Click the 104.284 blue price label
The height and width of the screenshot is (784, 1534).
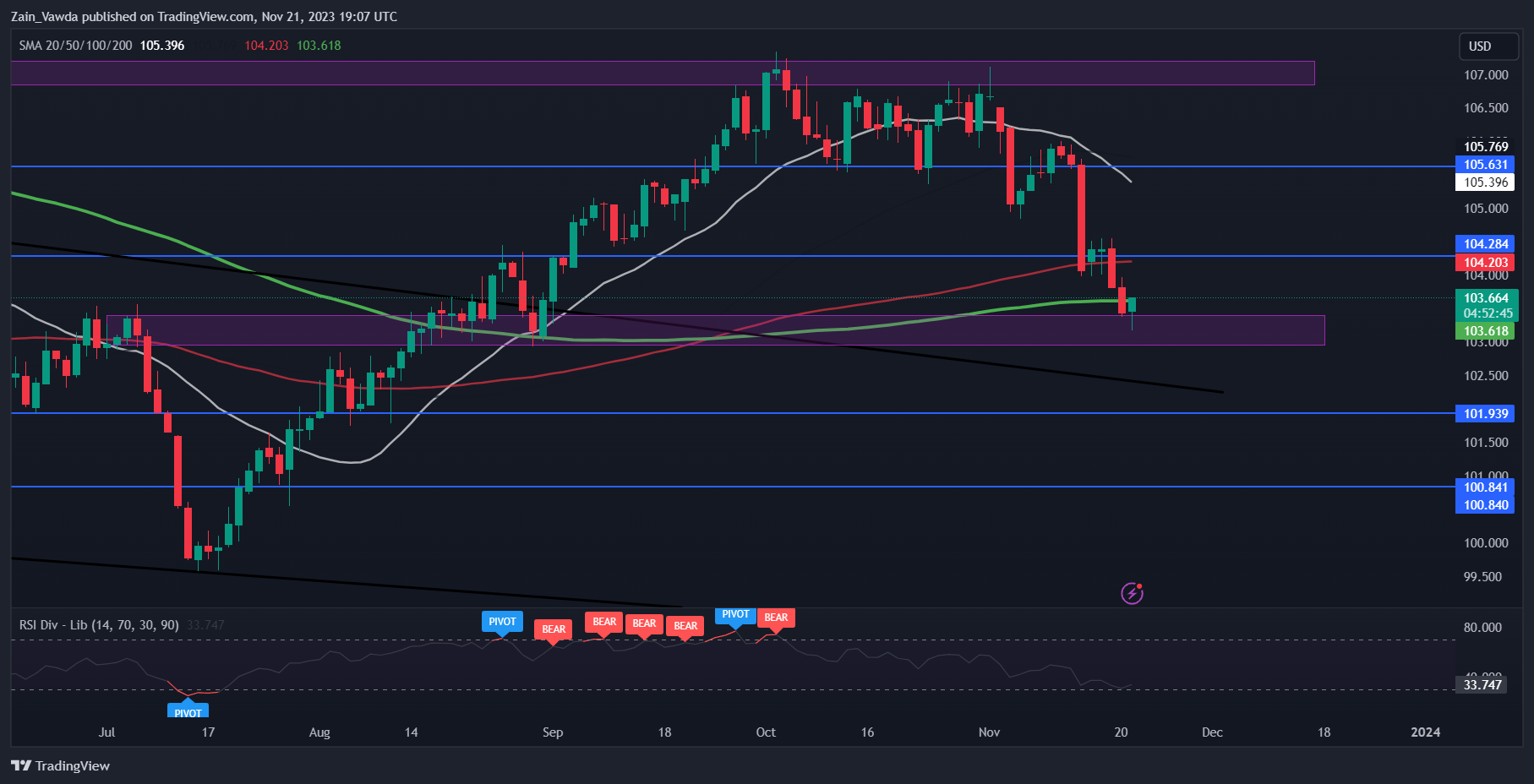click(1486, 244)
